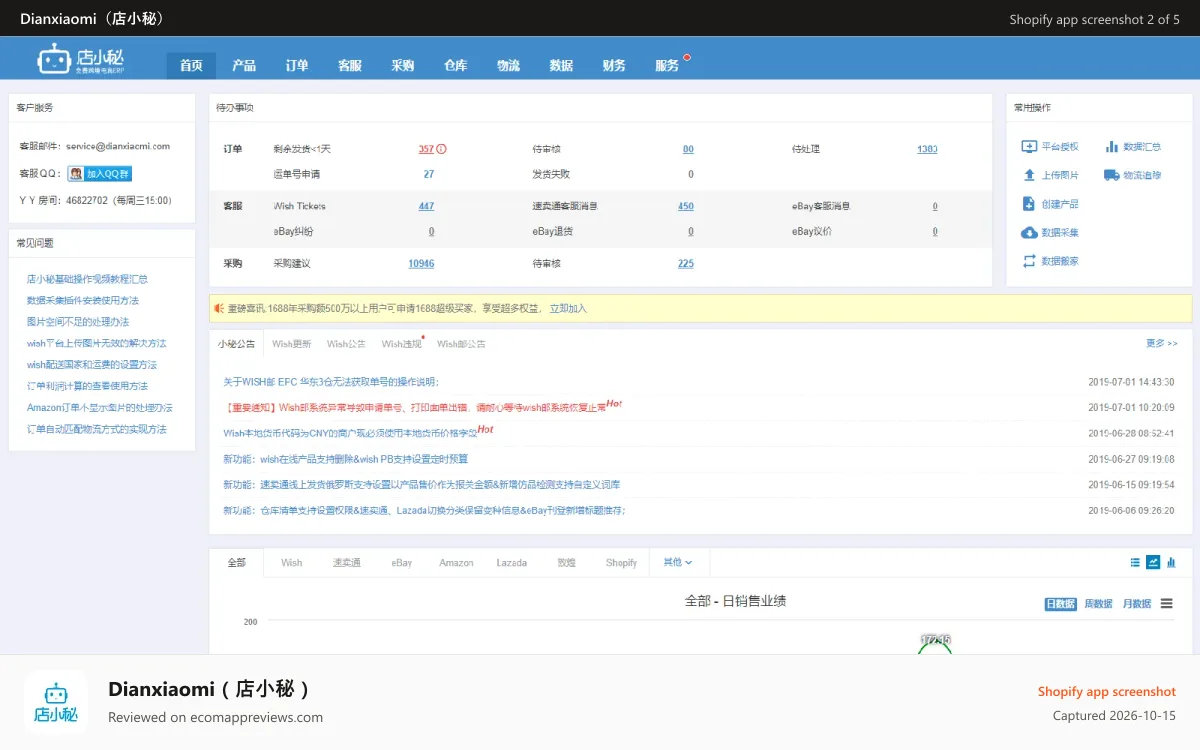This screenshot has height=750, width=1200.
Task: Click the 更多 >> link in announcements
Action: [x=1161, y=343]
